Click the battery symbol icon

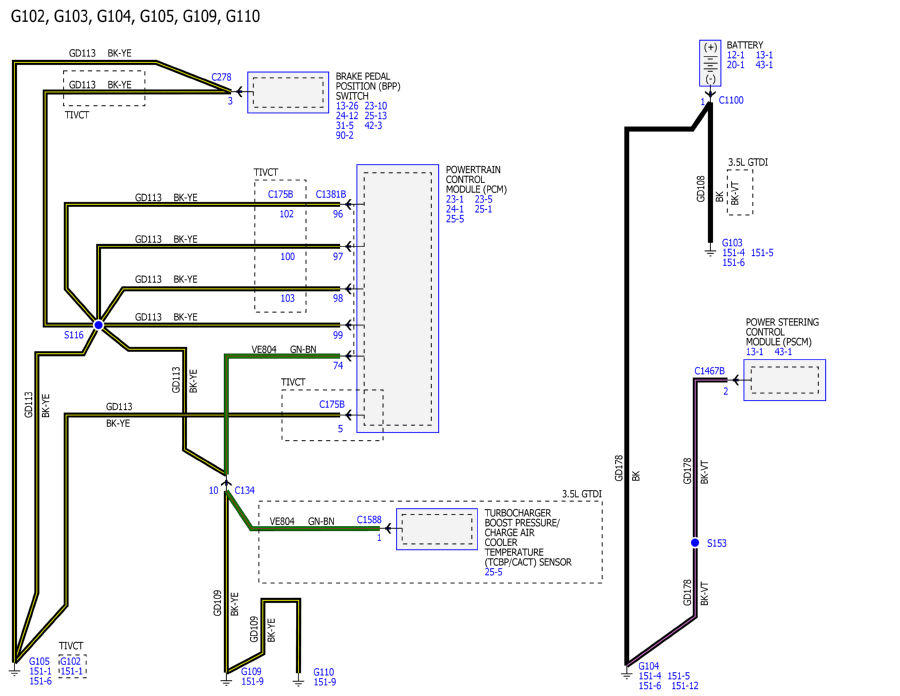(x=710, y=63)
